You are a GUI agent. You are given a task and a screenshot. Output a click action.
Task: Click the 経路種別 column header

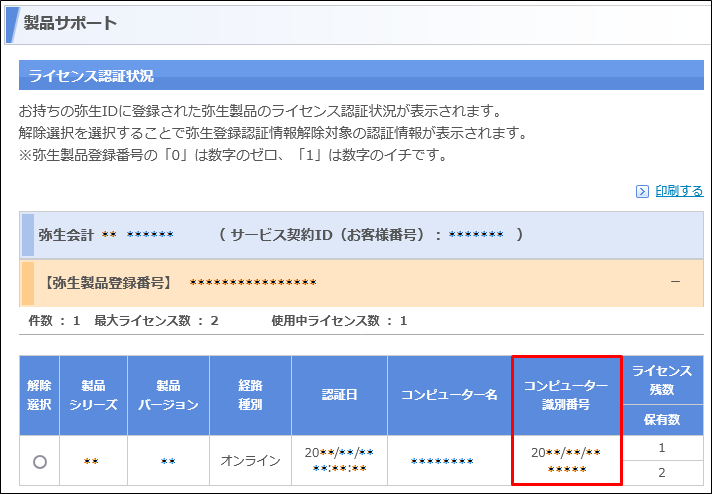250,395
